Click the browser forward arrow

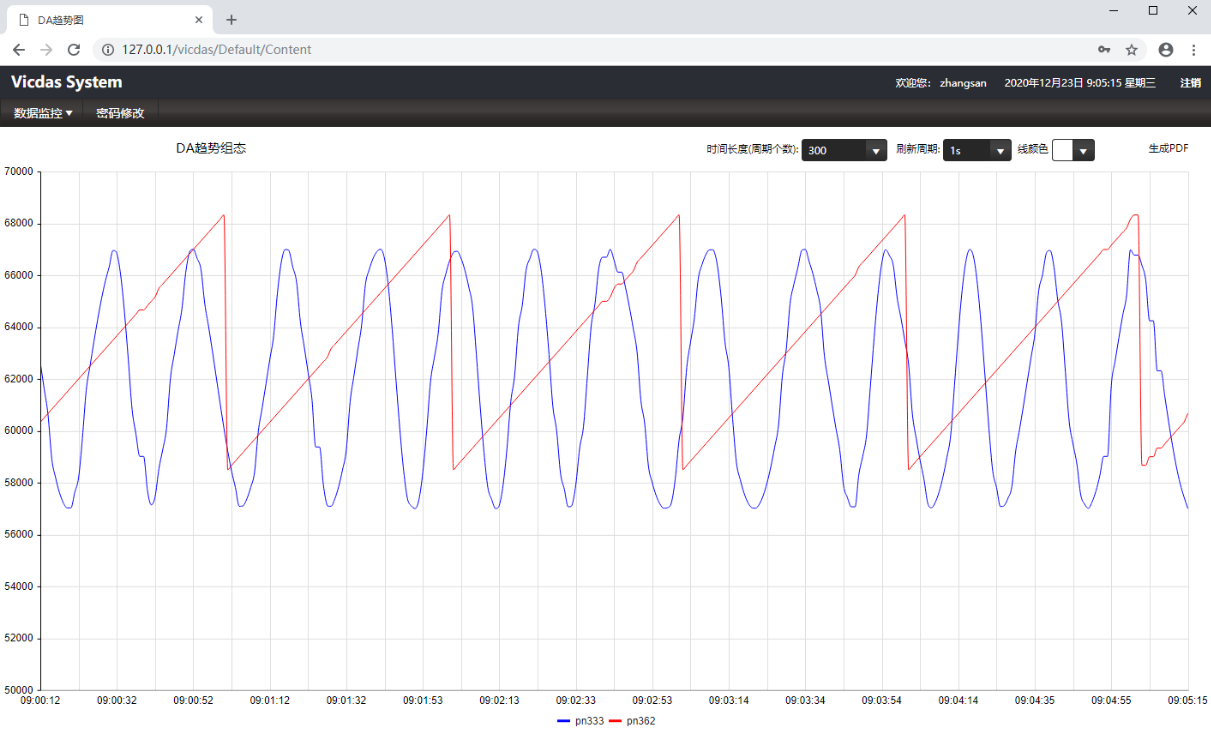[x=46, y=49]
